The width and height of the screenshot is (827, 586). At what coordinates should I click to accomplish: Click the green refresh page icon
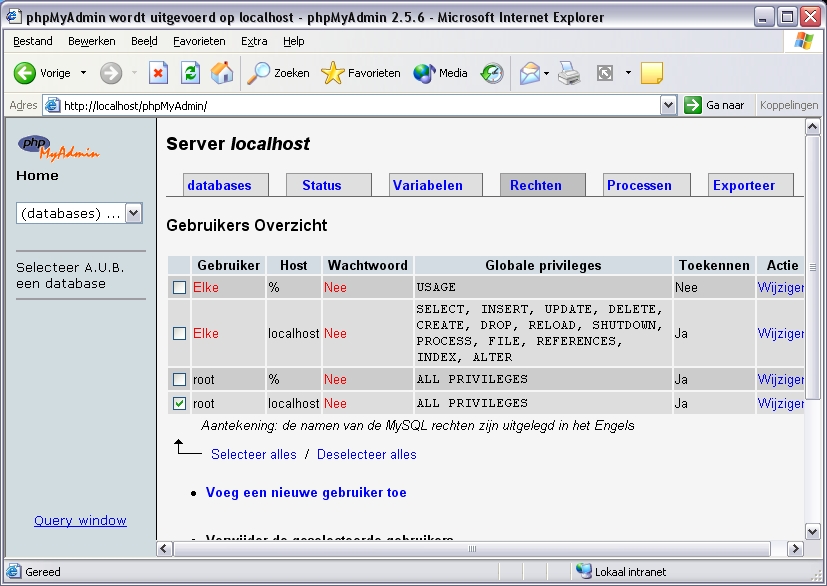pyautogui.click(x=190, y=73)
